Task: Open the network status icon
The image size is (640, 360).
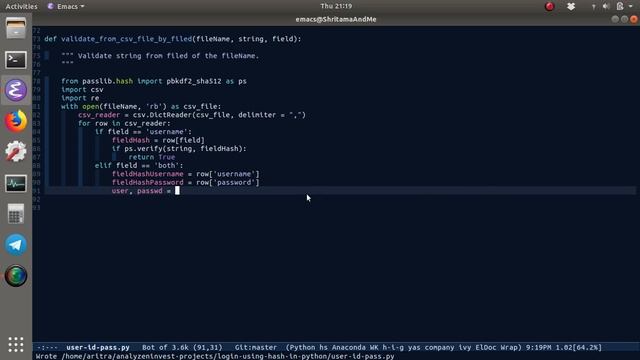Action: coord(593,7)
